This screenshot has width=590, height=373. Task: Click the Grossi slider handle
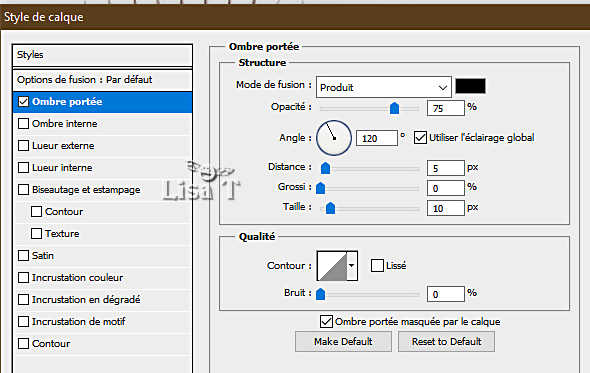tap(321, 188)
